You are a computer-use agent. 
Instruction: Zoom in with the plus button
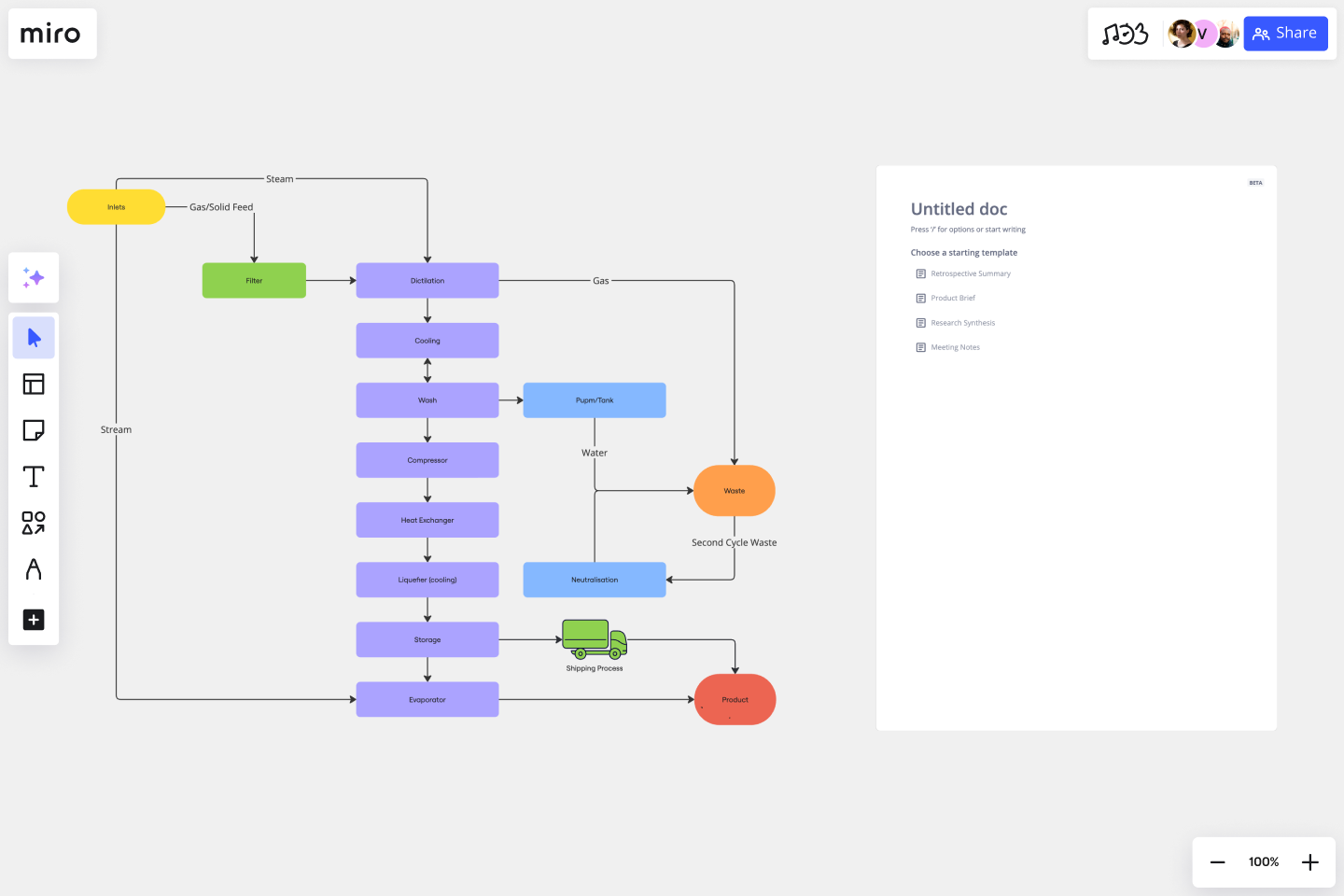coord(1310,862)
